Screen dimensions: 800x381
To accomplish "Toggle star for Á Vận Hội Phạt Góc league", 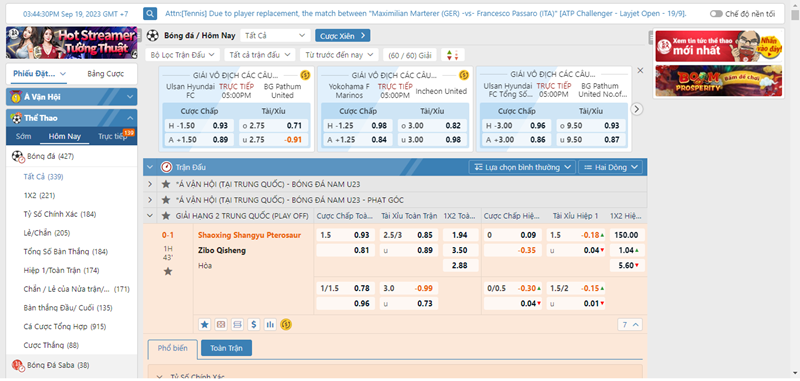I will pyautogui.click(x=165, y=200).
